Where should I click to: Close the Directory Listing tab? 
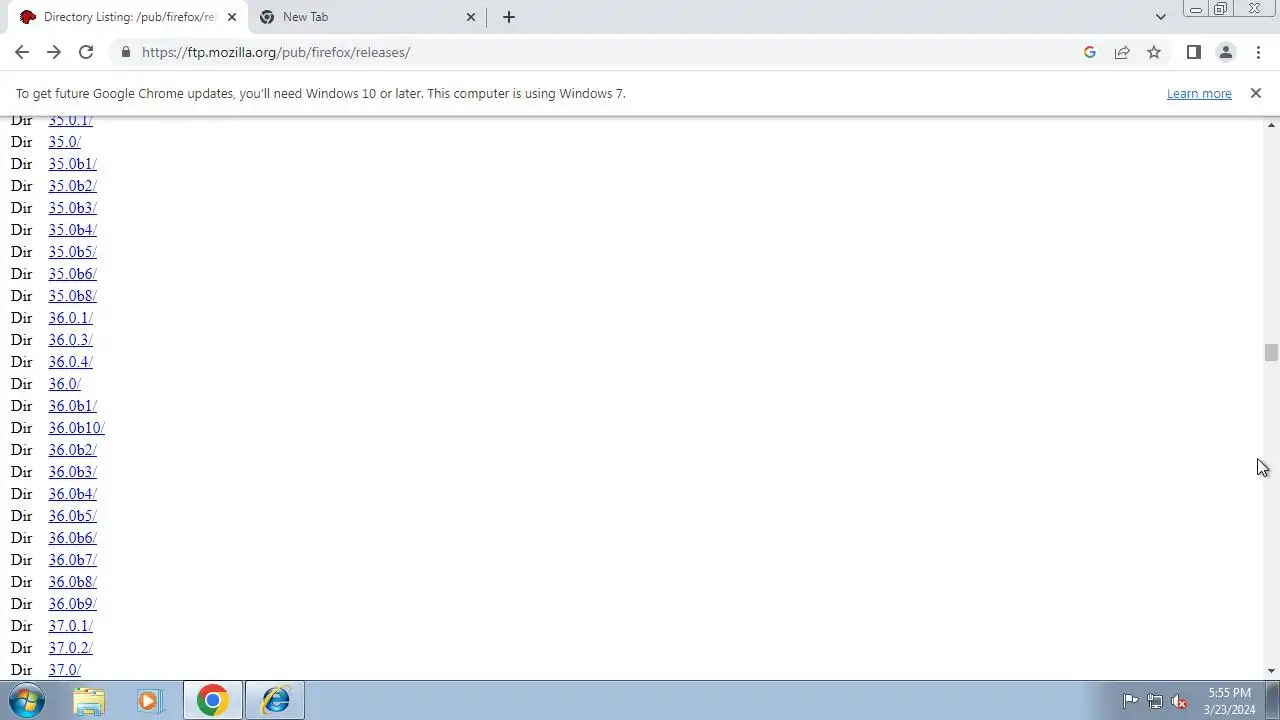coord(232,17)
